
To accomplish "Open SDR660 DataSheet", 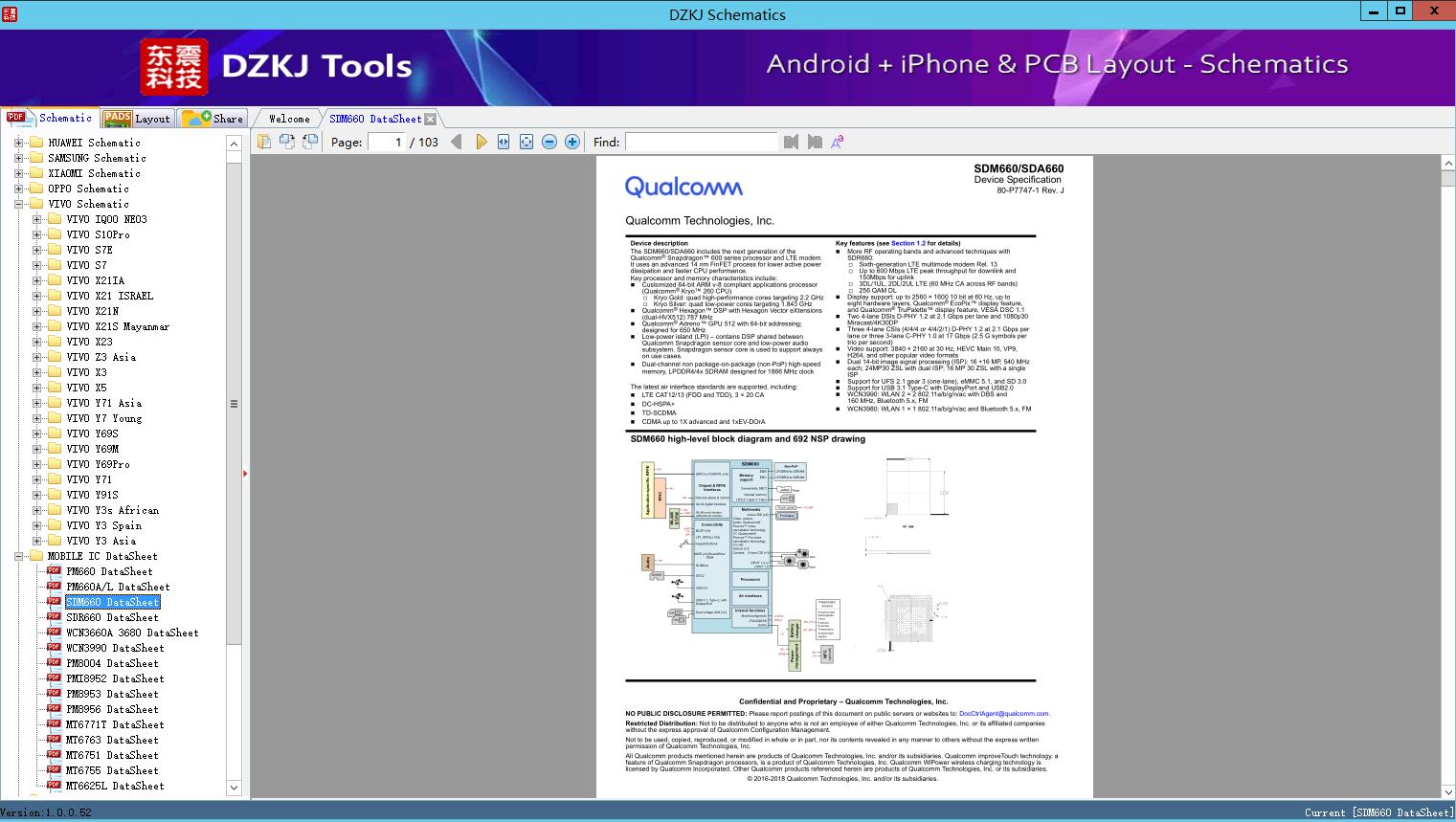I will pos(112,617).
